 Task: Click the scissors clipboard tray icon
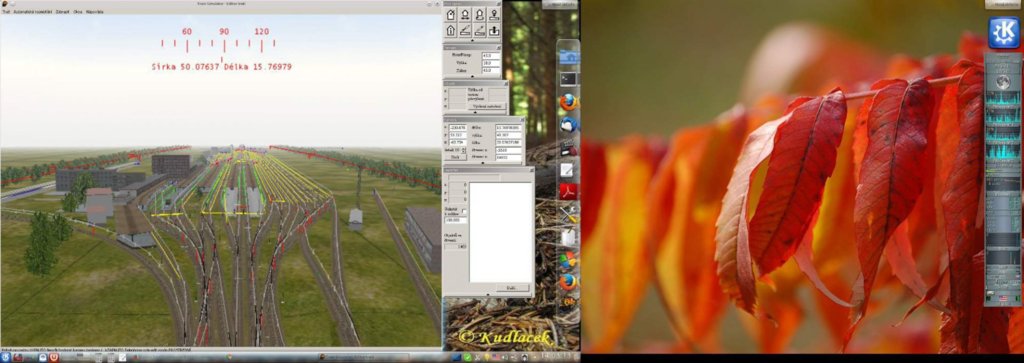tap(477, 357)
